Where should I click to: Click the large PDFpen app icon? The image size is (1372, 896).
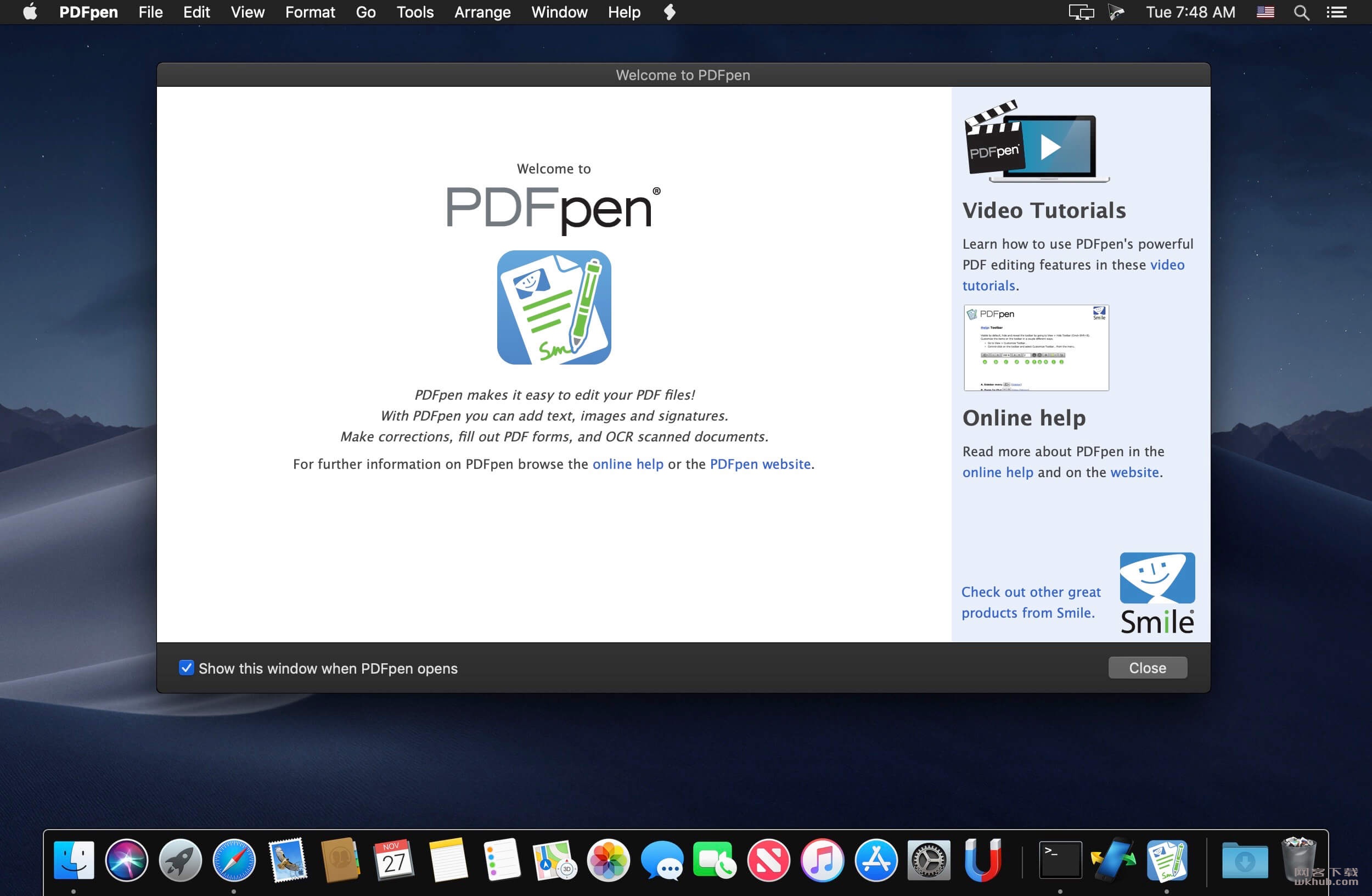[x=554, y=307]
